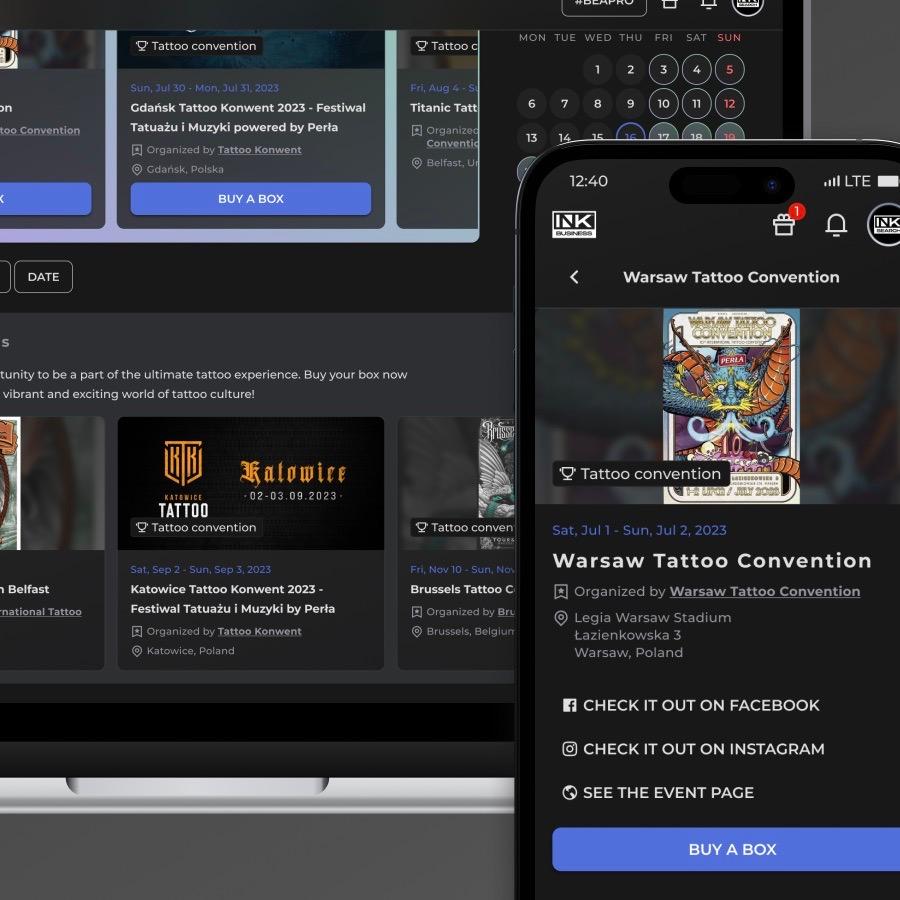Click the location pin next to Katowice, Poland
900x900 pixels.
[x=137, y=651]
